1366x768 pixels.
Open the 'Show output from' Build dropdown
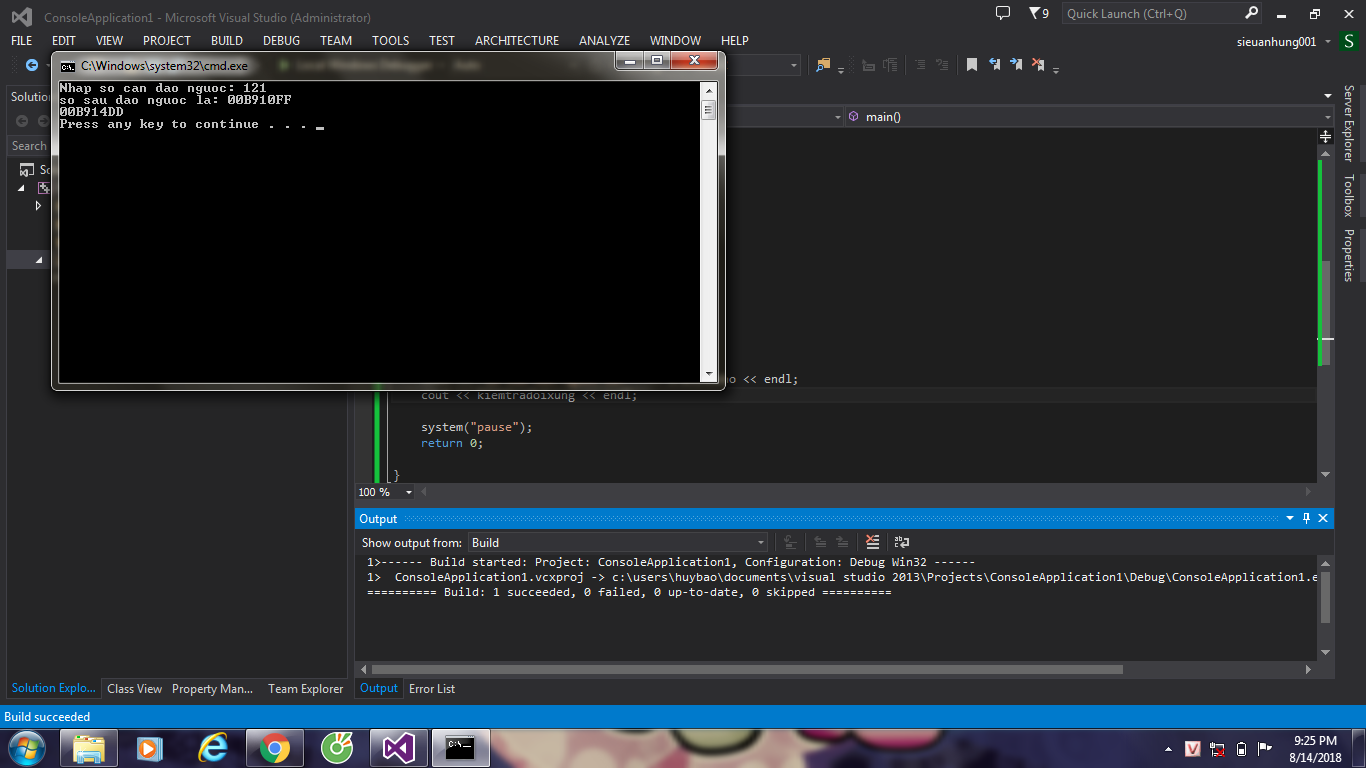(760, 543)
